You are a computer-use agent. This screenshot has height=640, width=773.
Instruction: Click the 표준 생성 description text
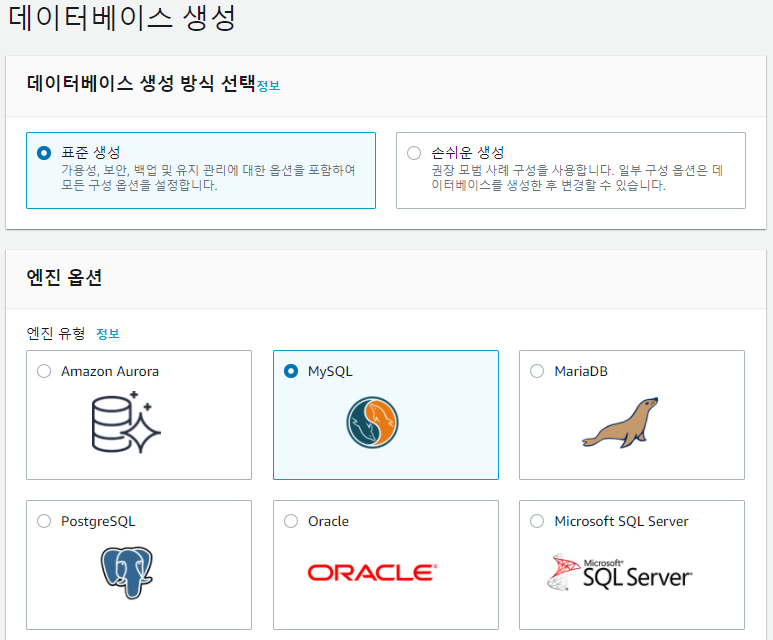208,178
